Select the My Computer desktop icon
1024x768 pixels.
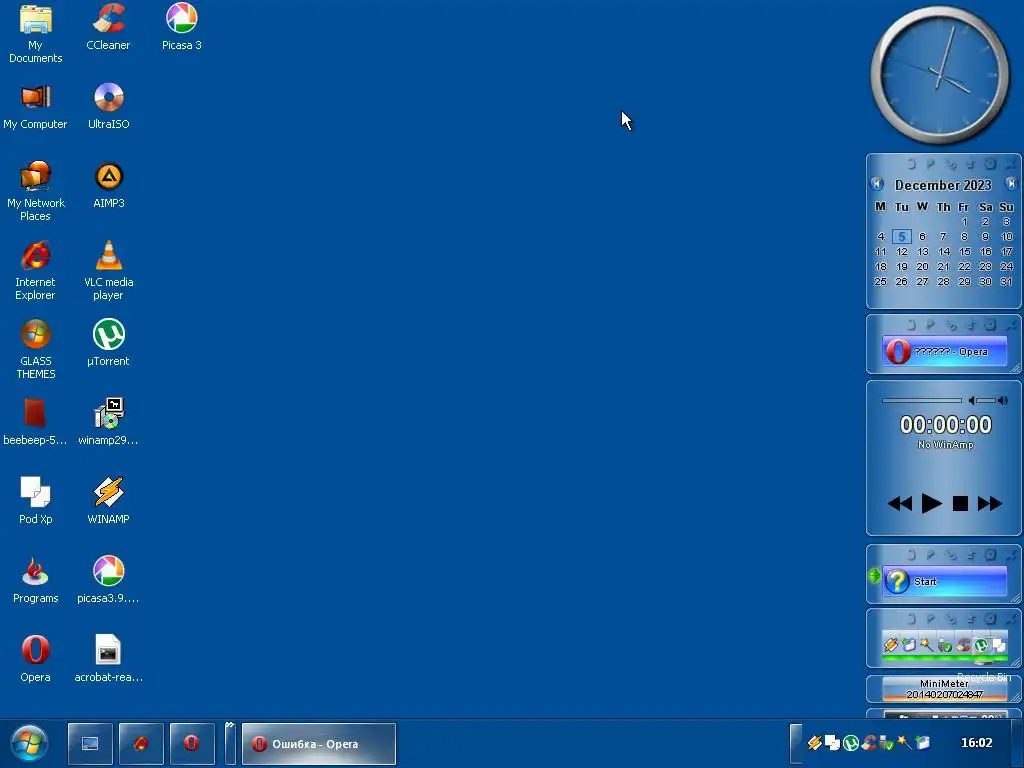click(35, 107)
